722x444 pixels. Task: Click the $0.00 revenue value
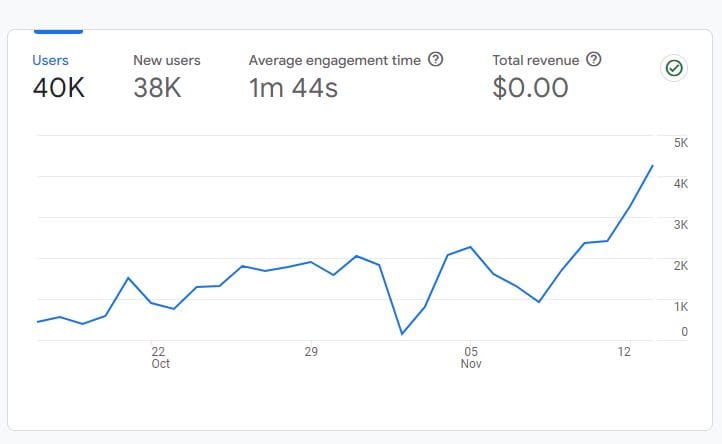tap(530, 88)
